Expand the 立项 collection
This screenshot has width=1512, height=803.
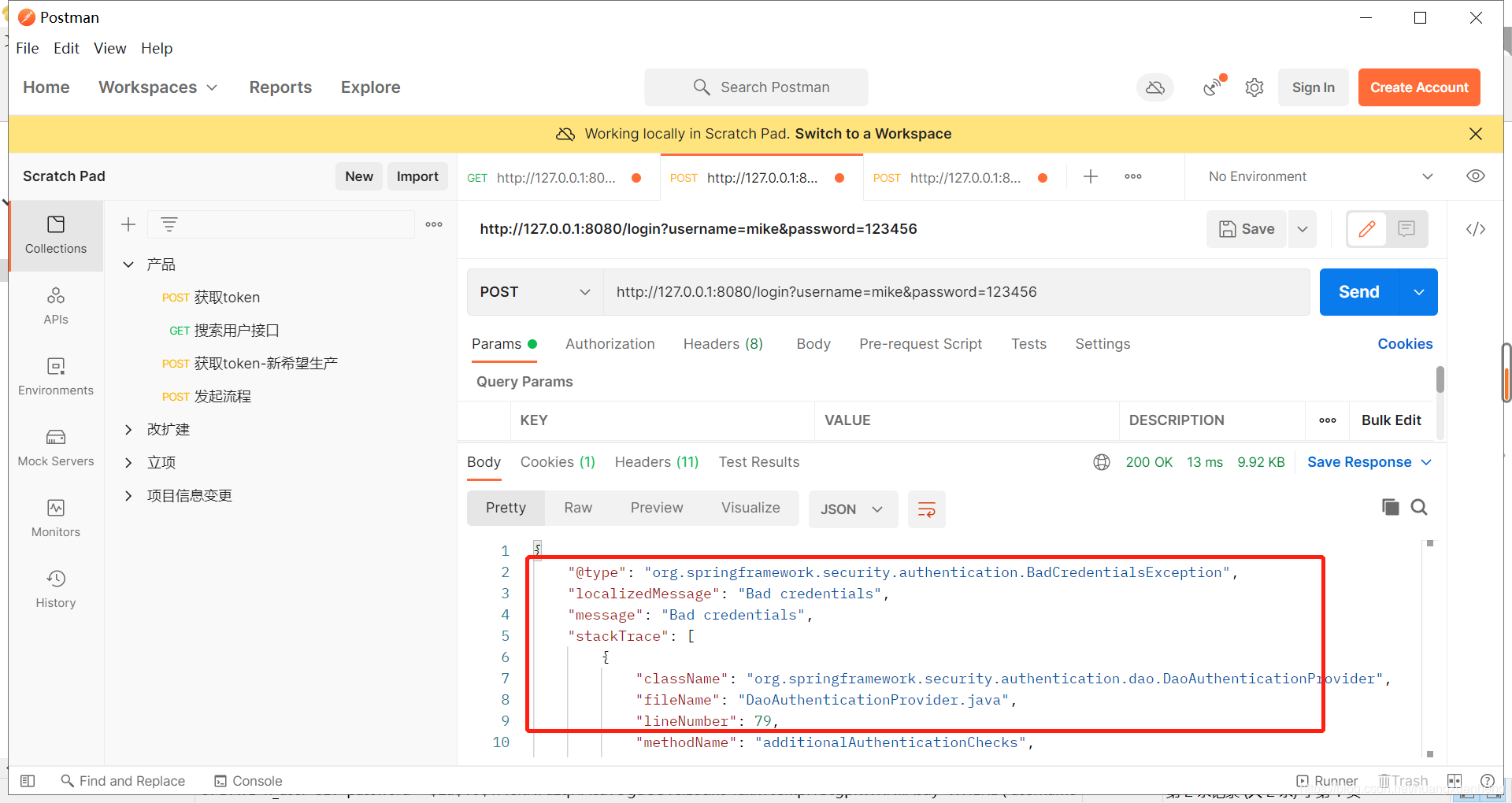(x=128, y=462)
